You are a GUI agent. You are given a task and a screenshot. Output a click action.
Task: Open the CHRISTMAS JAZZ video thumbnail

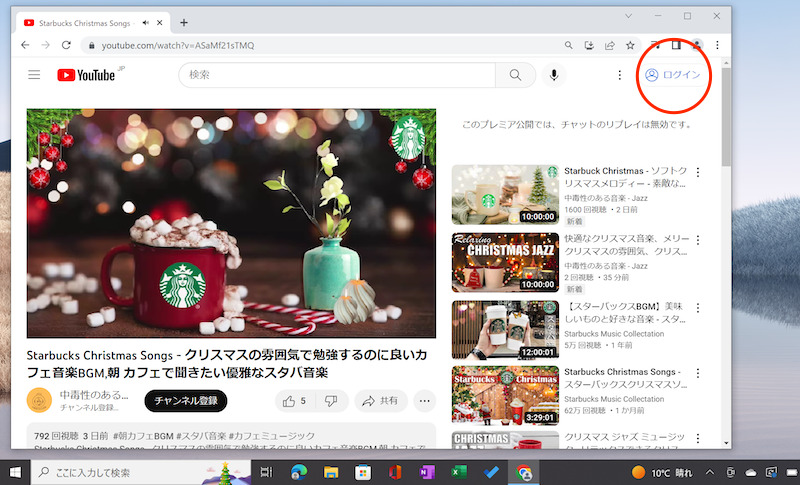coord(505,262)
